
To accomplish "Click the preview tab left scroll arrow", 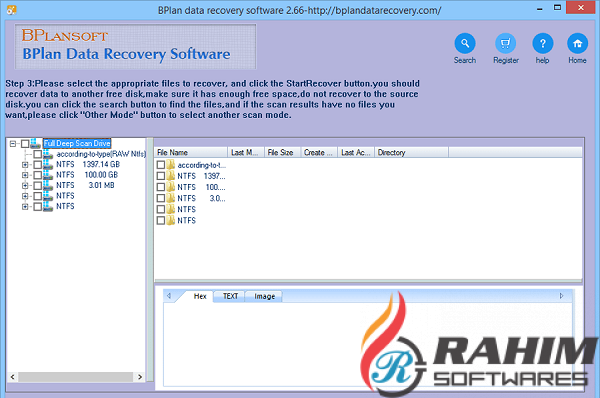I will tap(169, 296).
